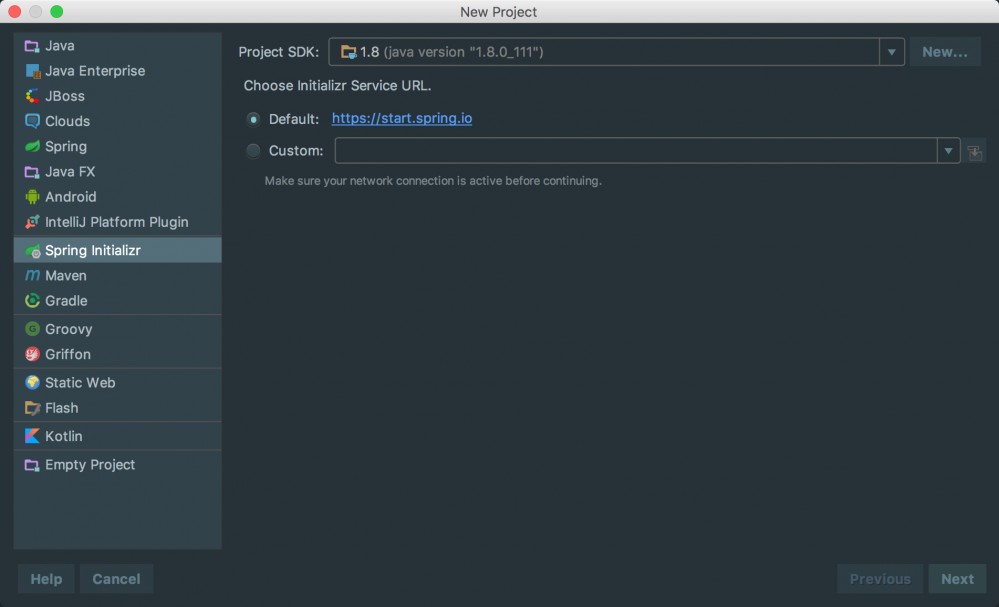Click the Java project type icon

[32, 46]
